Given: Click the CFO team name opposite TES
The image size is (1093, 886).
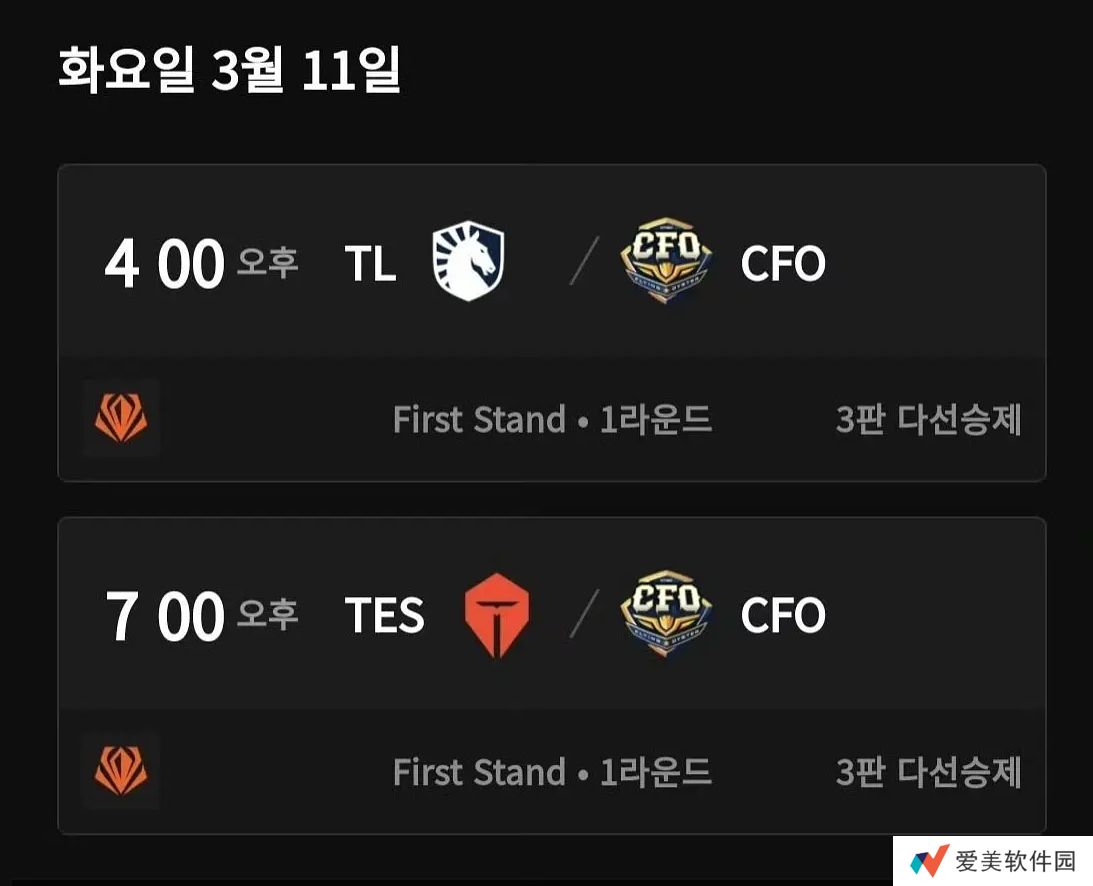Looking at the screenshot, I should 782,616.
